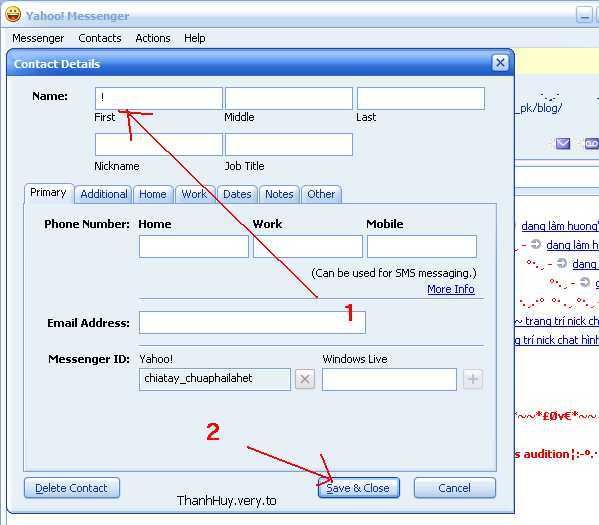Open the Actions menu
The image size is (599, 525).
tap(153, 38)
